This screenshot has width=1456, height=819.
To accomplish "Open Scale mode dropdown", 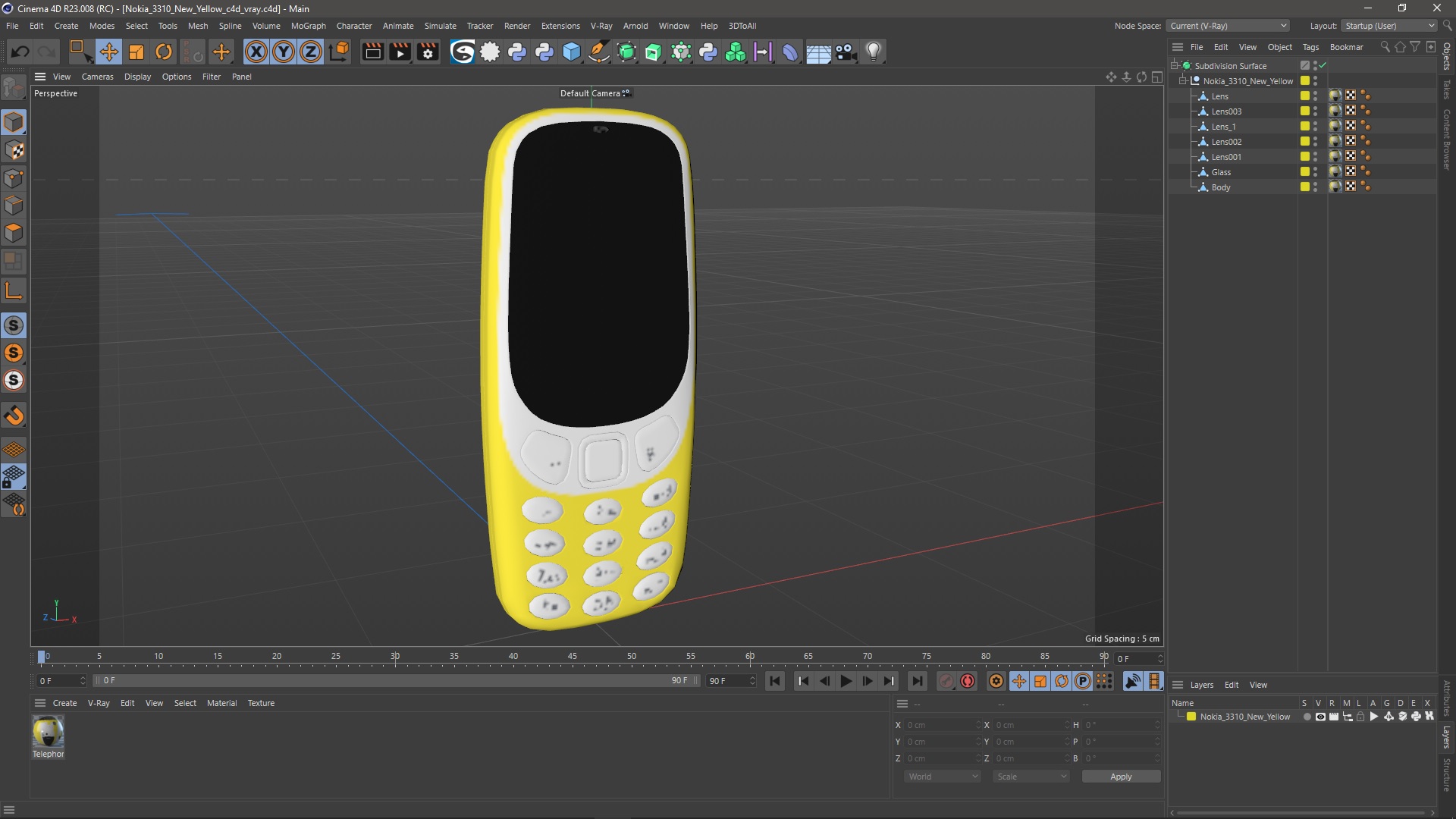I will [x=1031, y=777].
